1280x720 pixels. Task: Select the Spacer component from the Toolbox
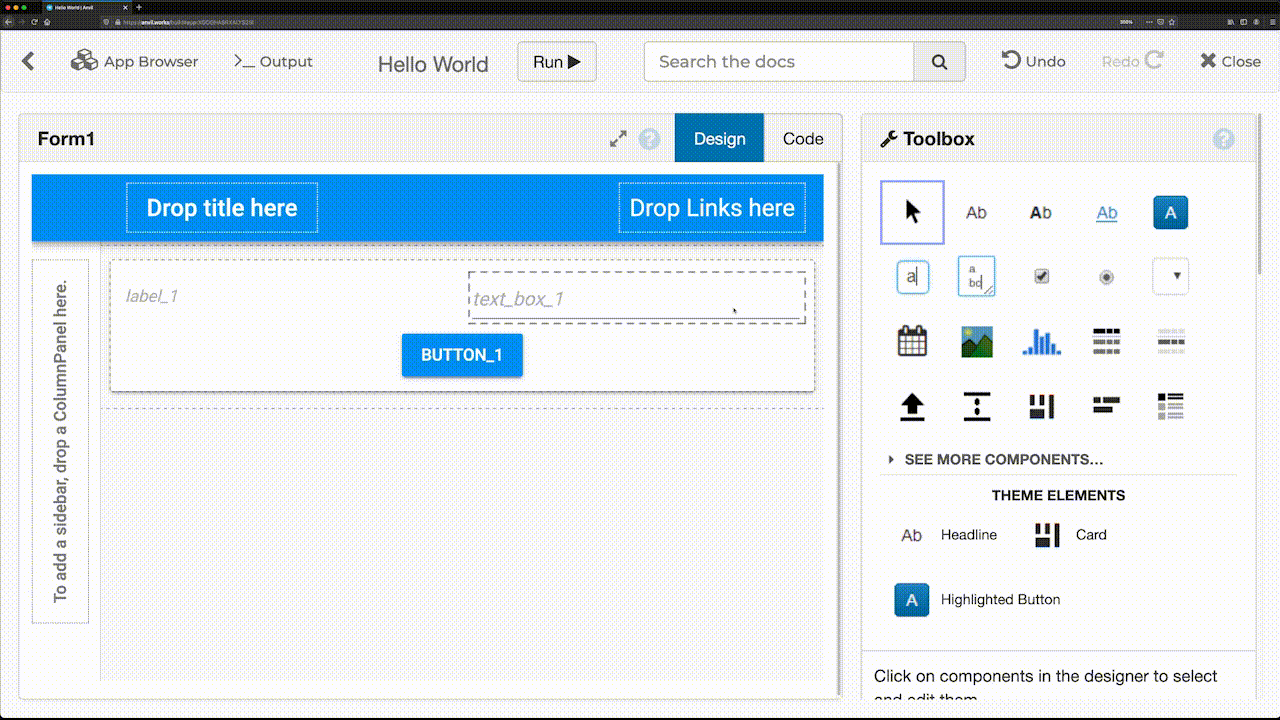click(x=976, y=406)
